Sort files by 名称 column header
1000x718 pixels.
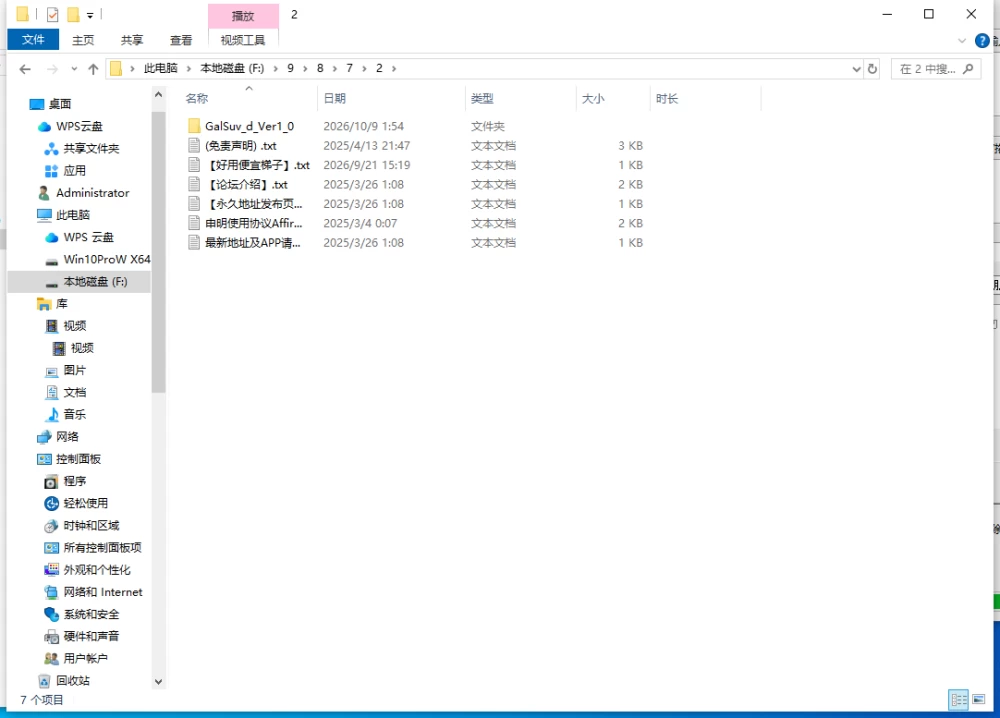tap(197, 99)
